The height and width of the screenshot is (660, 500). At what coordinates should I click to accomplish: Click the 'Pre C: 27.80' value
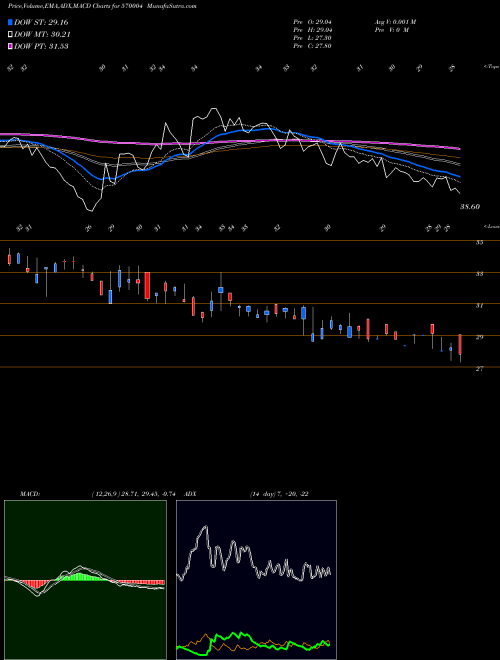(312, 46)
